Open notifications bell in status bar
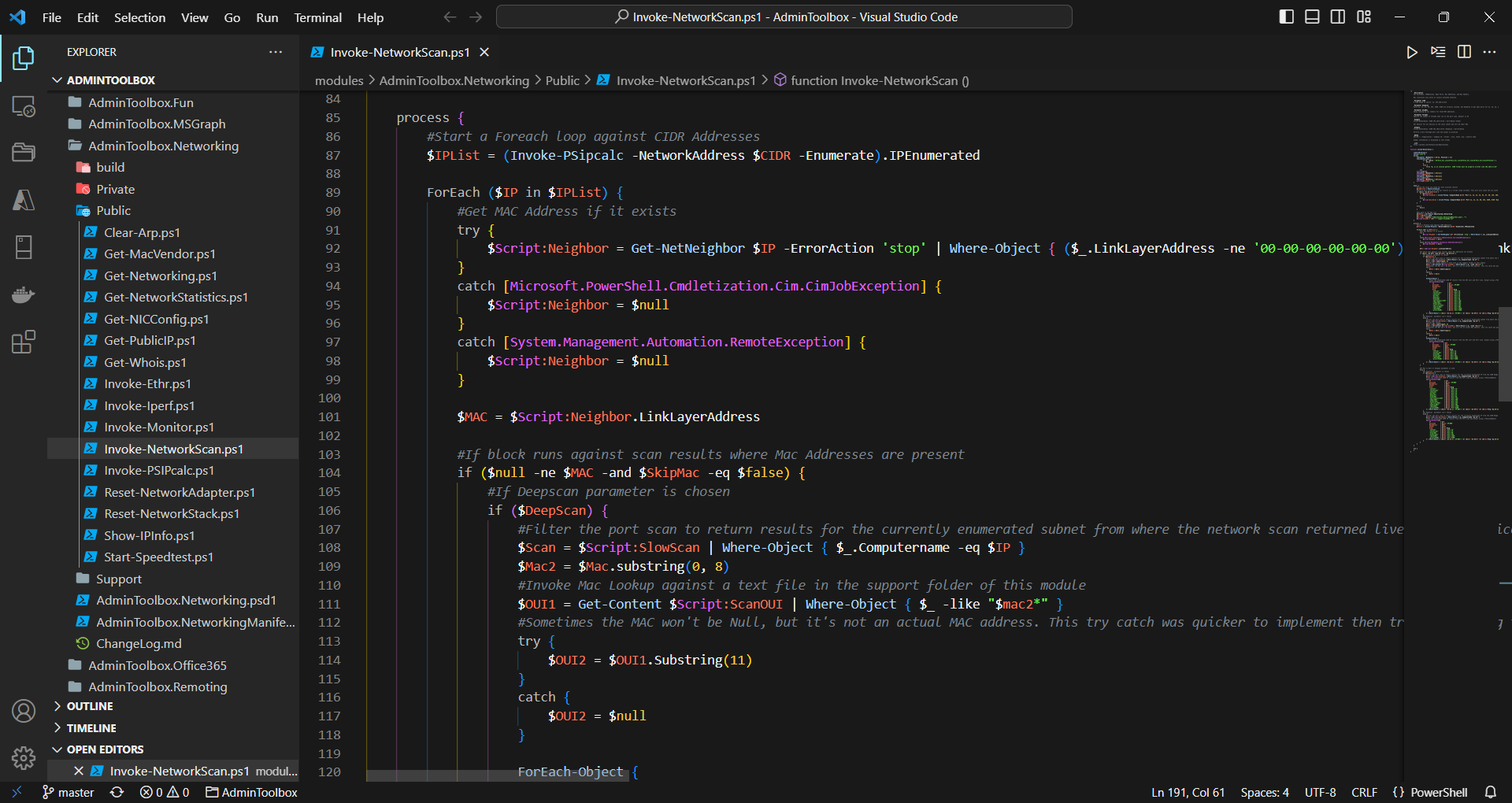 tap(1490, 792)
